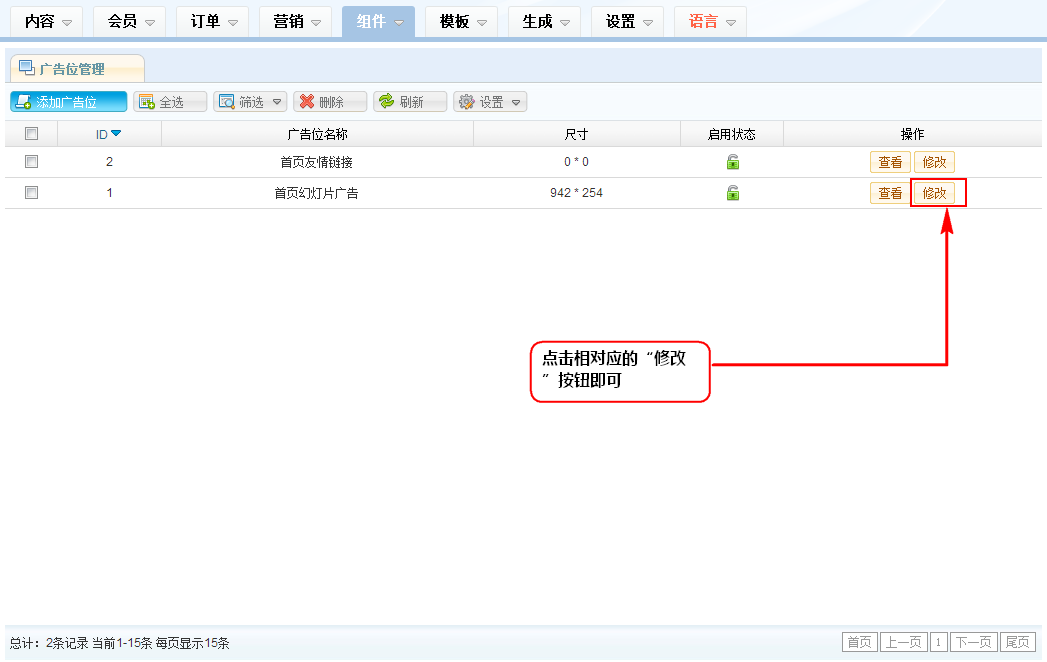Click 查看 for 首页友情链接
1047x662 pixels.
889,162
